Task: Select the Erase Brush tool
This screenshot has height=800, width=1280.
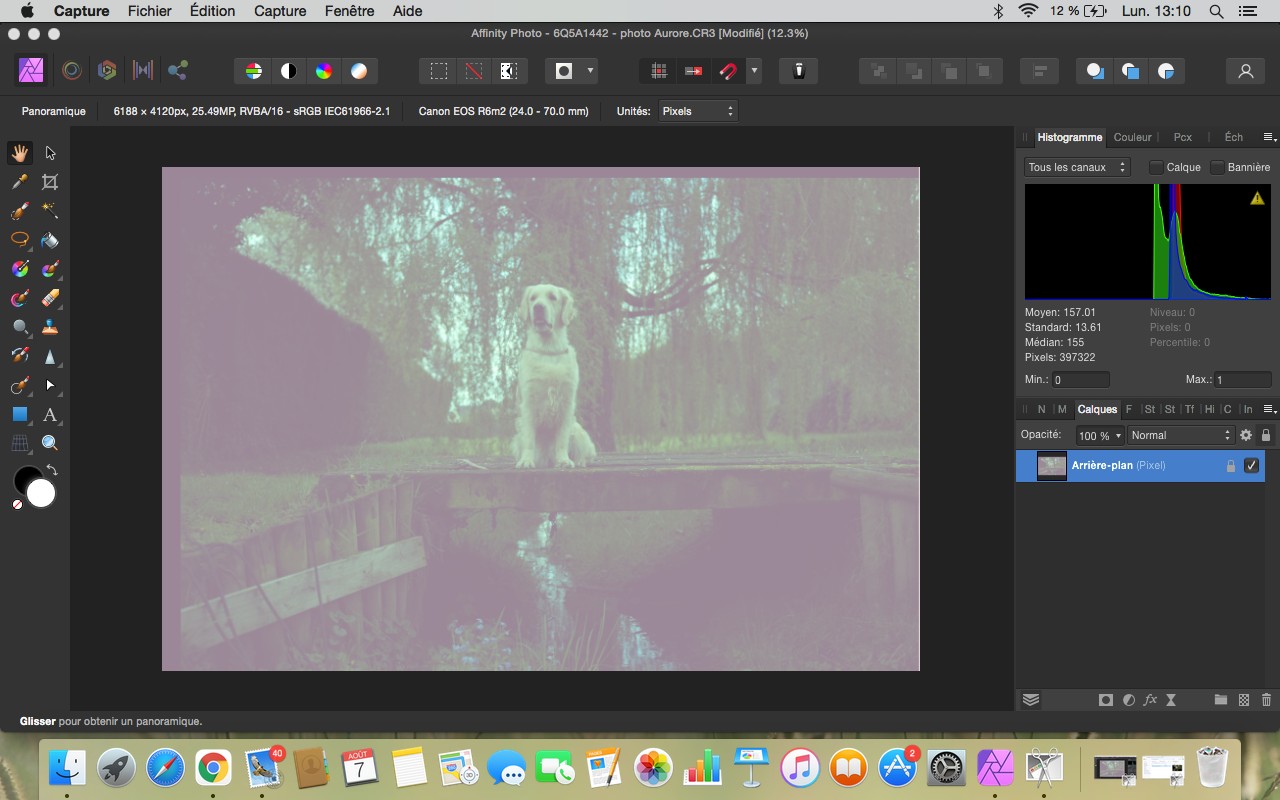Action: 50,298
